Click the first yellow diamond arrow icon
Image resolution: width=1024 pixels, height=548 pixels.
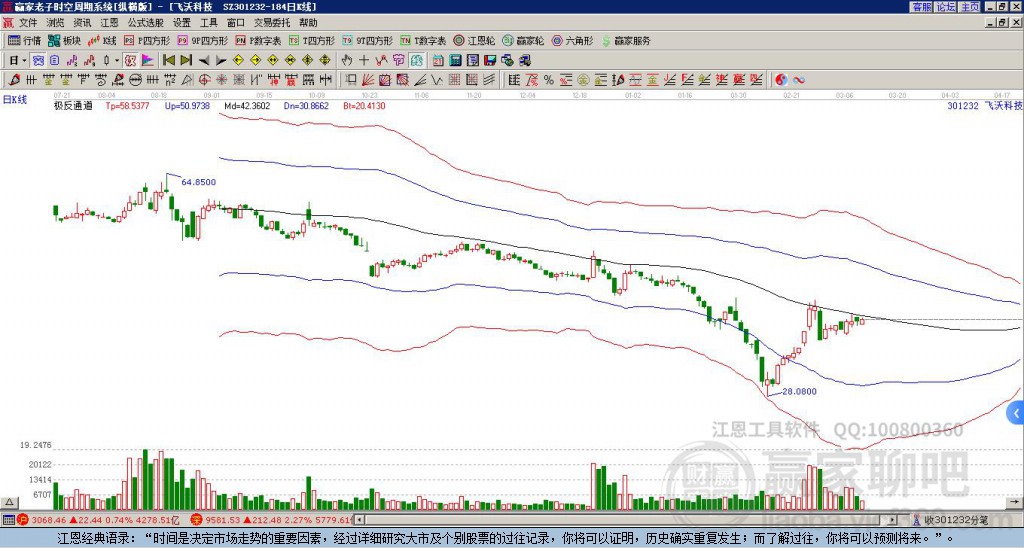click(x=238, y=61)
